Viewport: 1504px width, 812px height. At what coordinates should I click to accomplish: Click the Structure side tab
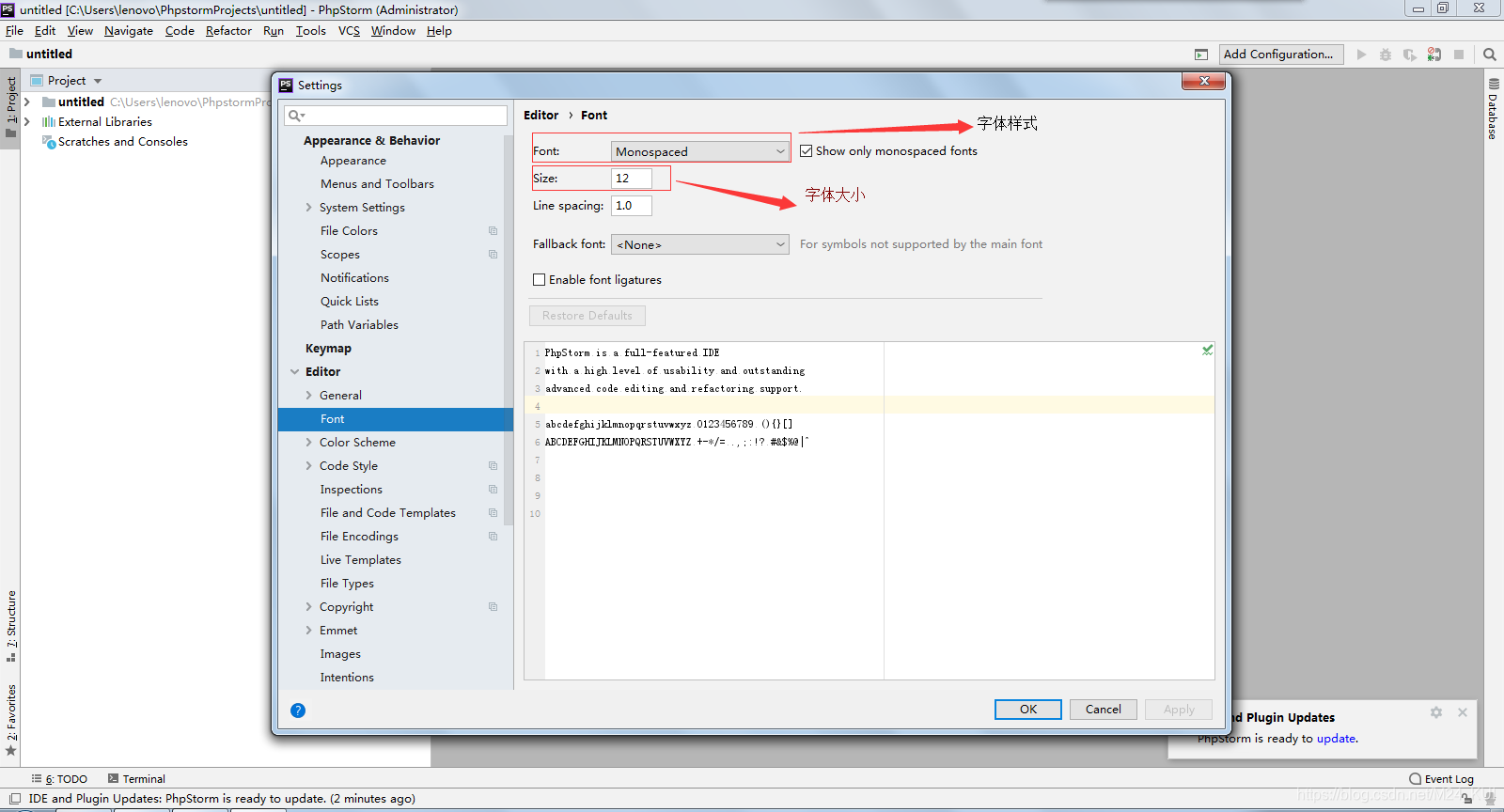click(11, 625)
